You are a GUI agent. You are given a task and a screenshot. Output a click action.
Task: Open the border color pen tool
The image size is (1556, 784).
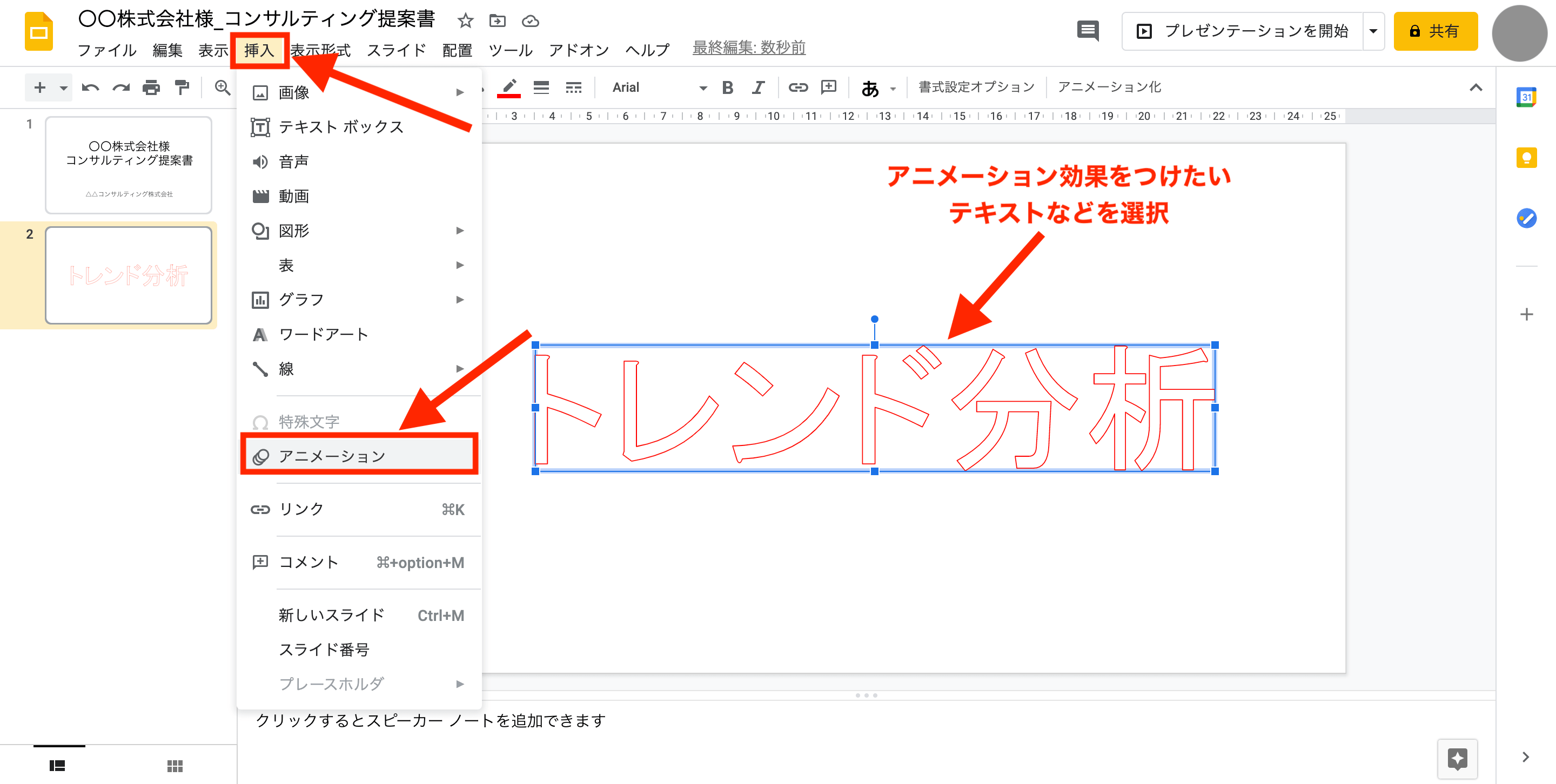tap(509, 87)
